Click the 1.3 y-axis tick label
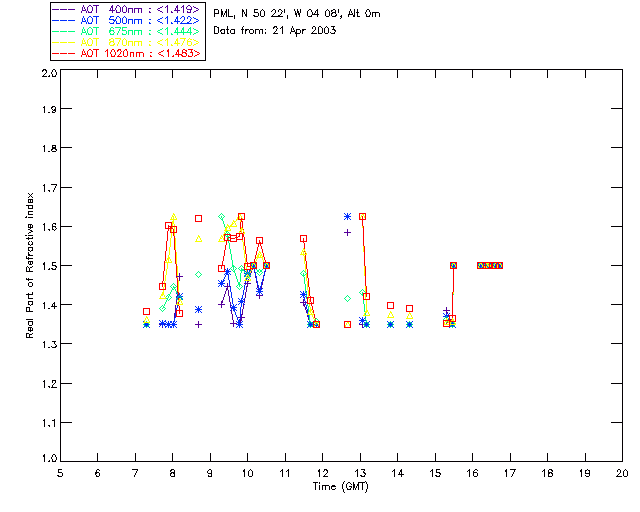The image size is (640, 512). point(49,344)
